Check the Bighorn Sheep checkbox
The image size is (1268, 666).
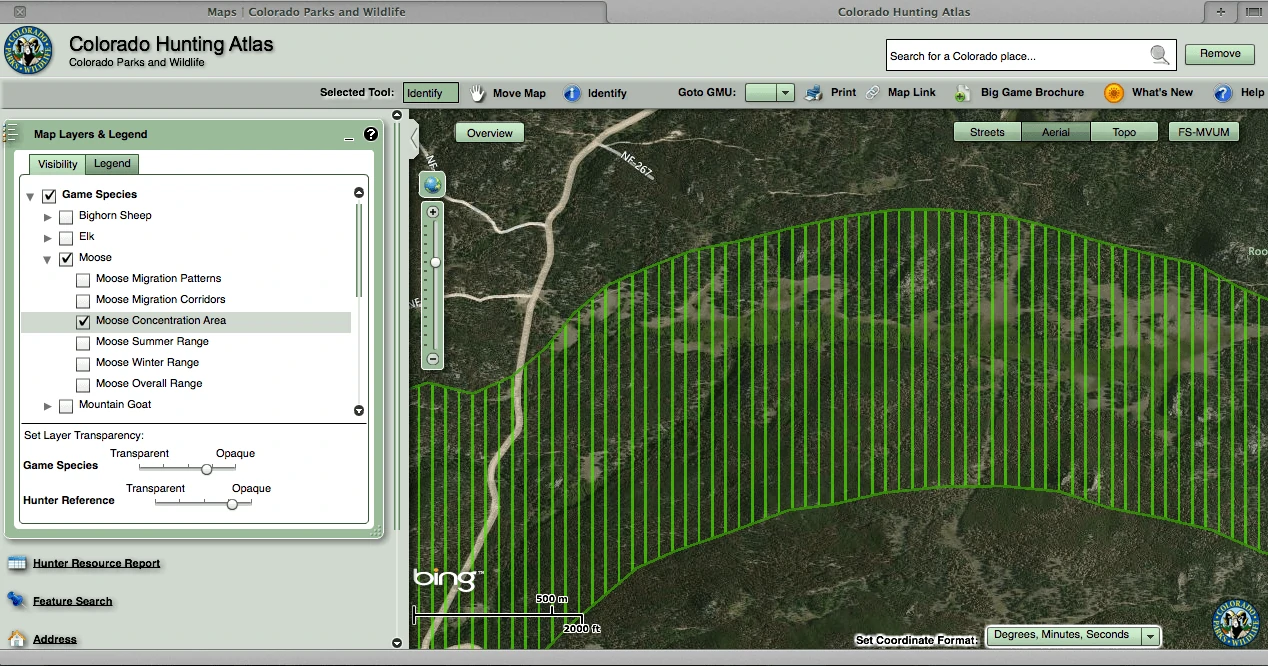(66, 216)
